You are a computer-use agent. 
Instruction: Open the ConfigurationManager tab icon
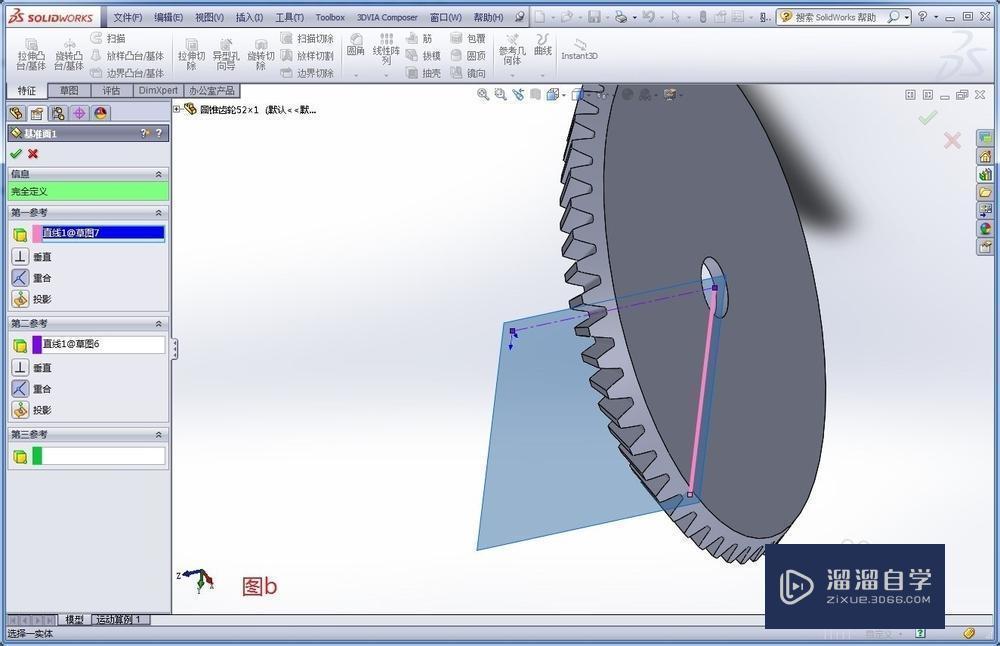(58, 113)
